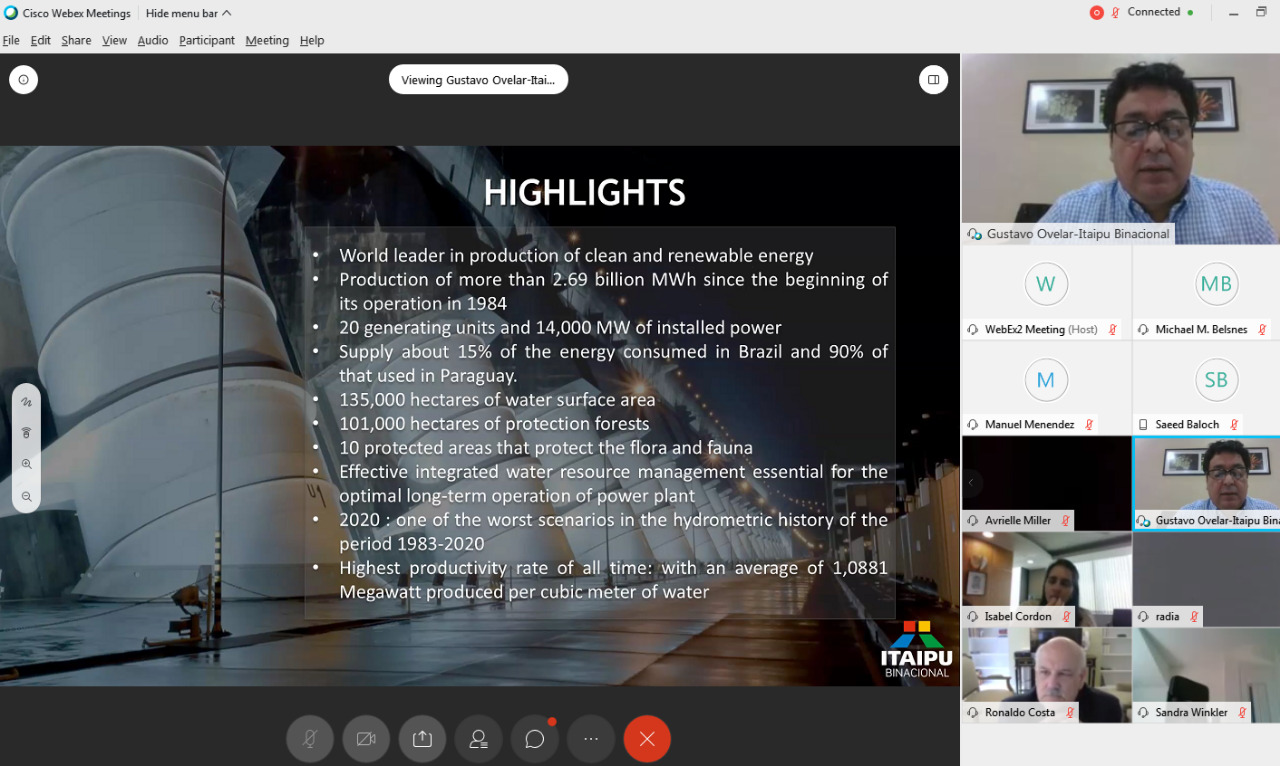Select Ronaldo Costa video tile
Viewport: 1280px width, 766px height.
[1047, 675]
